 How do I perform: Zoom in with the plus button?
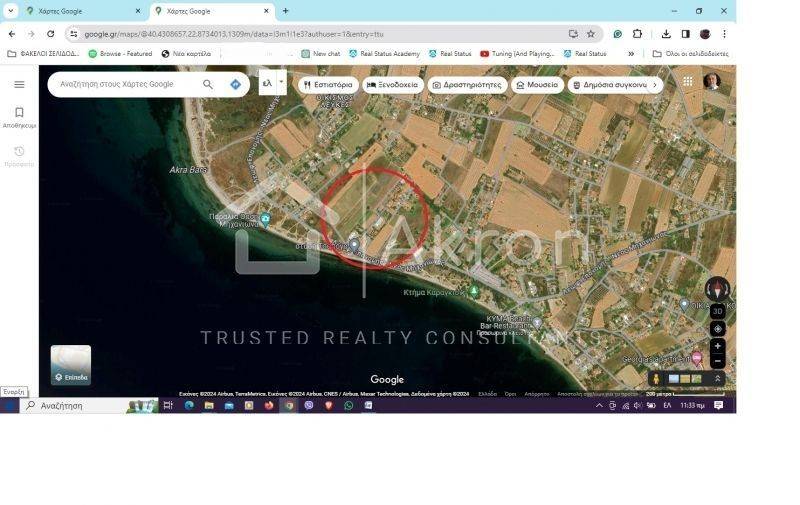[717, 346]
